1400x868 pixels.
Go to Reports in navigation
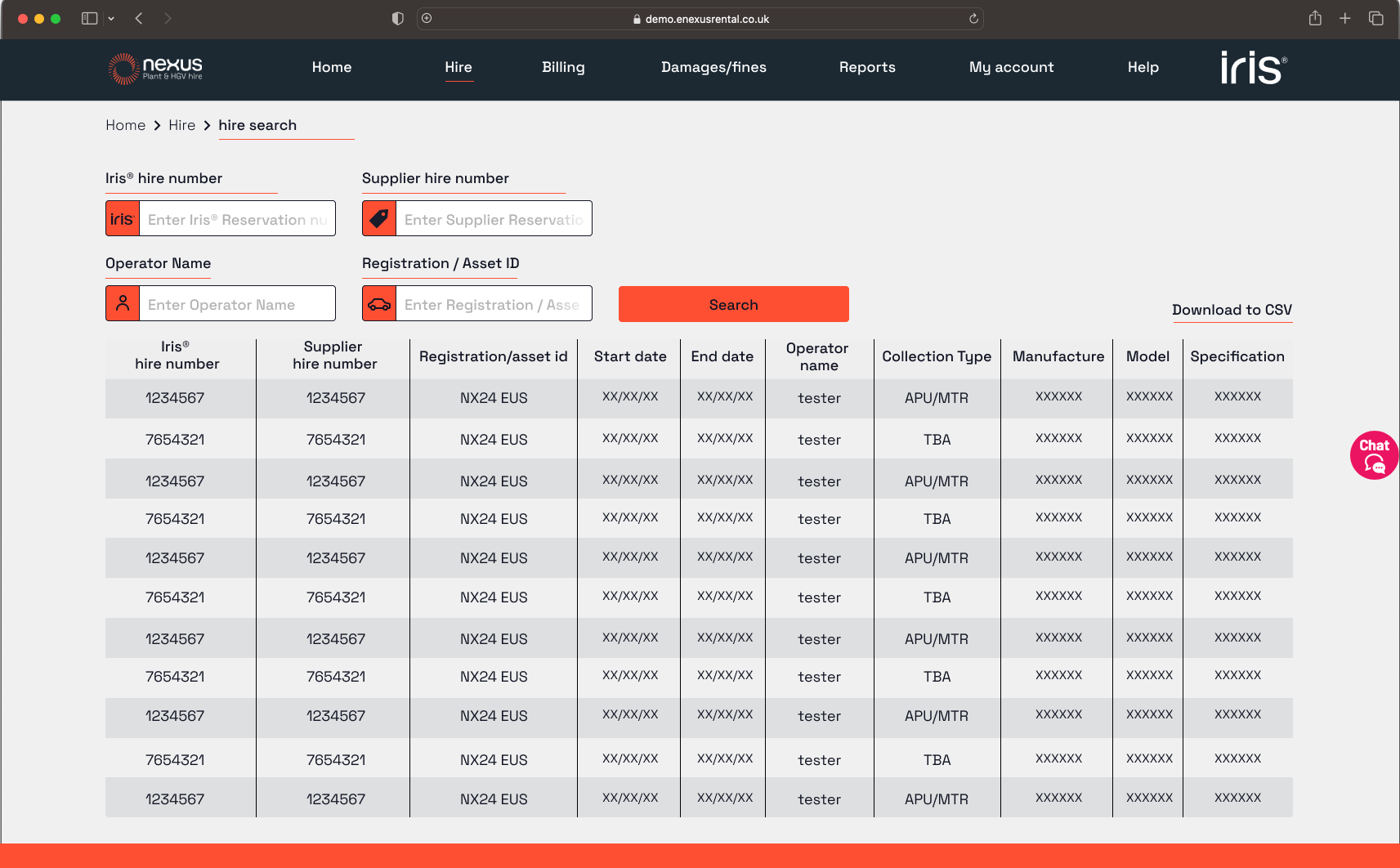(867, 67)
